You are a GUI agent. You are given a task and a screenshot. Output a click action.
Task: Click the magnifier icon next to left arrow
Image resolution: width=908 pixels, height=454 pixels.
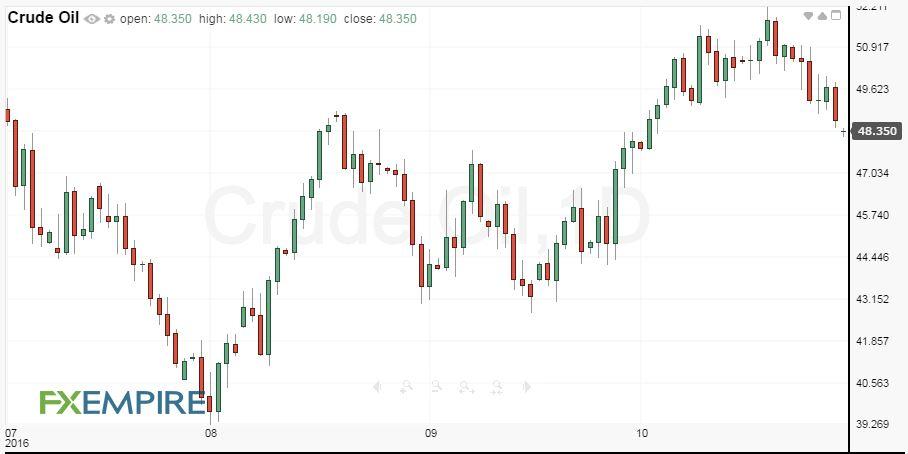406,387
